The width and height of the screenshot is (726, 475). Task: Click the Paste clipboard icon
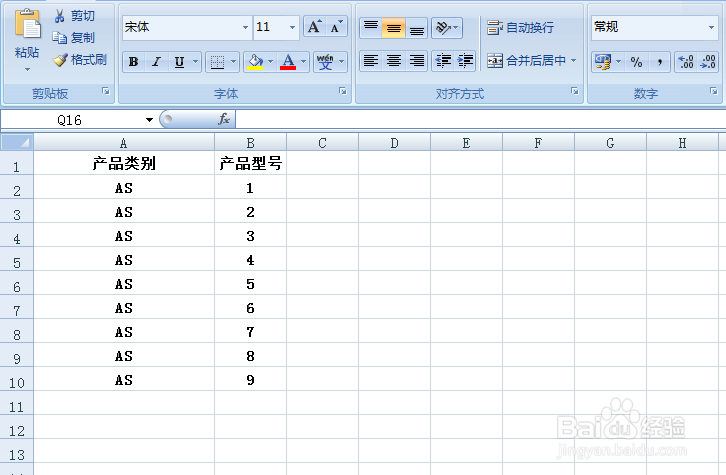(x=27, y=24)
